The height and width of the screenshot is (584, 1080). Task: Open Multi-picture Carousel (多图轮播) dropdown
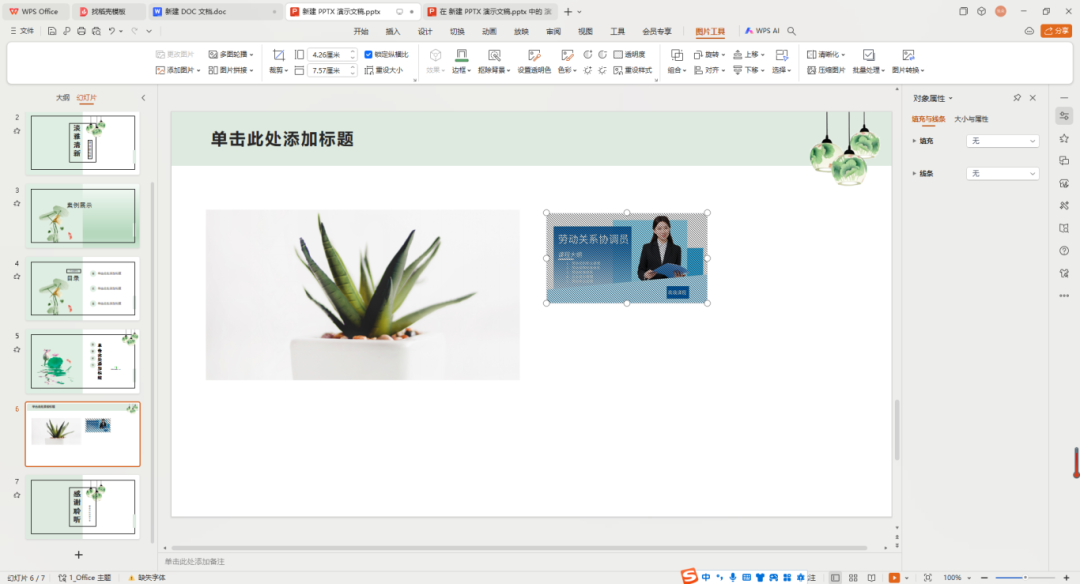231,54
